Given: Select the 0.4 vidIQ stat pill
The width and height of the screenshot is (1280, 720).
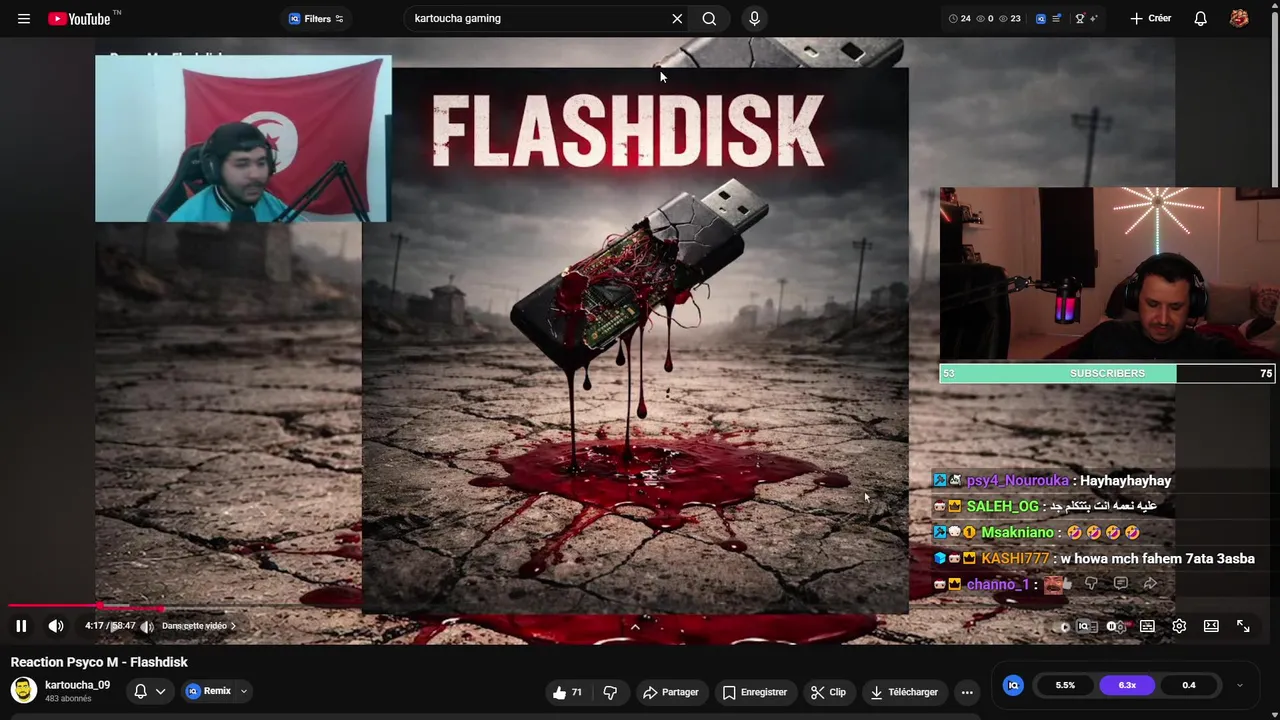Looking at the screenshot, I should [x=1189, y=685].
